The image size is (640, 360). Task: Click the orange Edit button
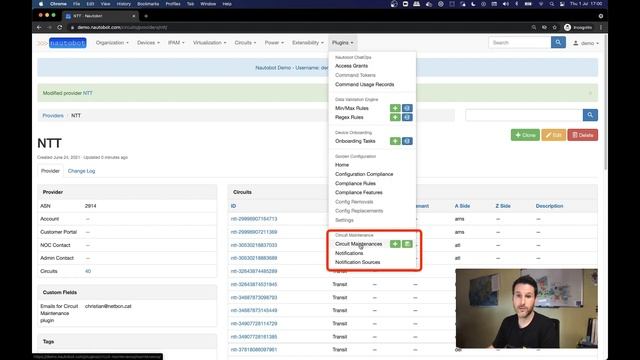553,135
